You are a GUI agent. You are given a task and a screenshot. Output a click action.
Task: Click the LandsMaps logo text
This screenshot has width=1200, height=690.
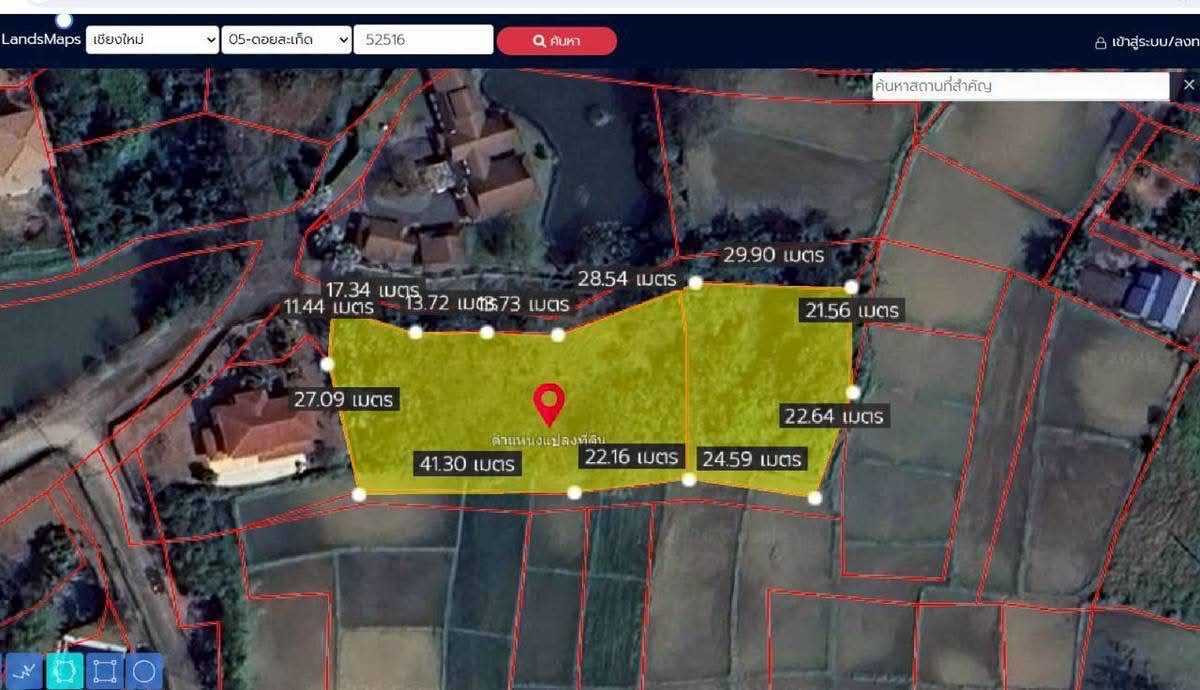tap(41, 39)
